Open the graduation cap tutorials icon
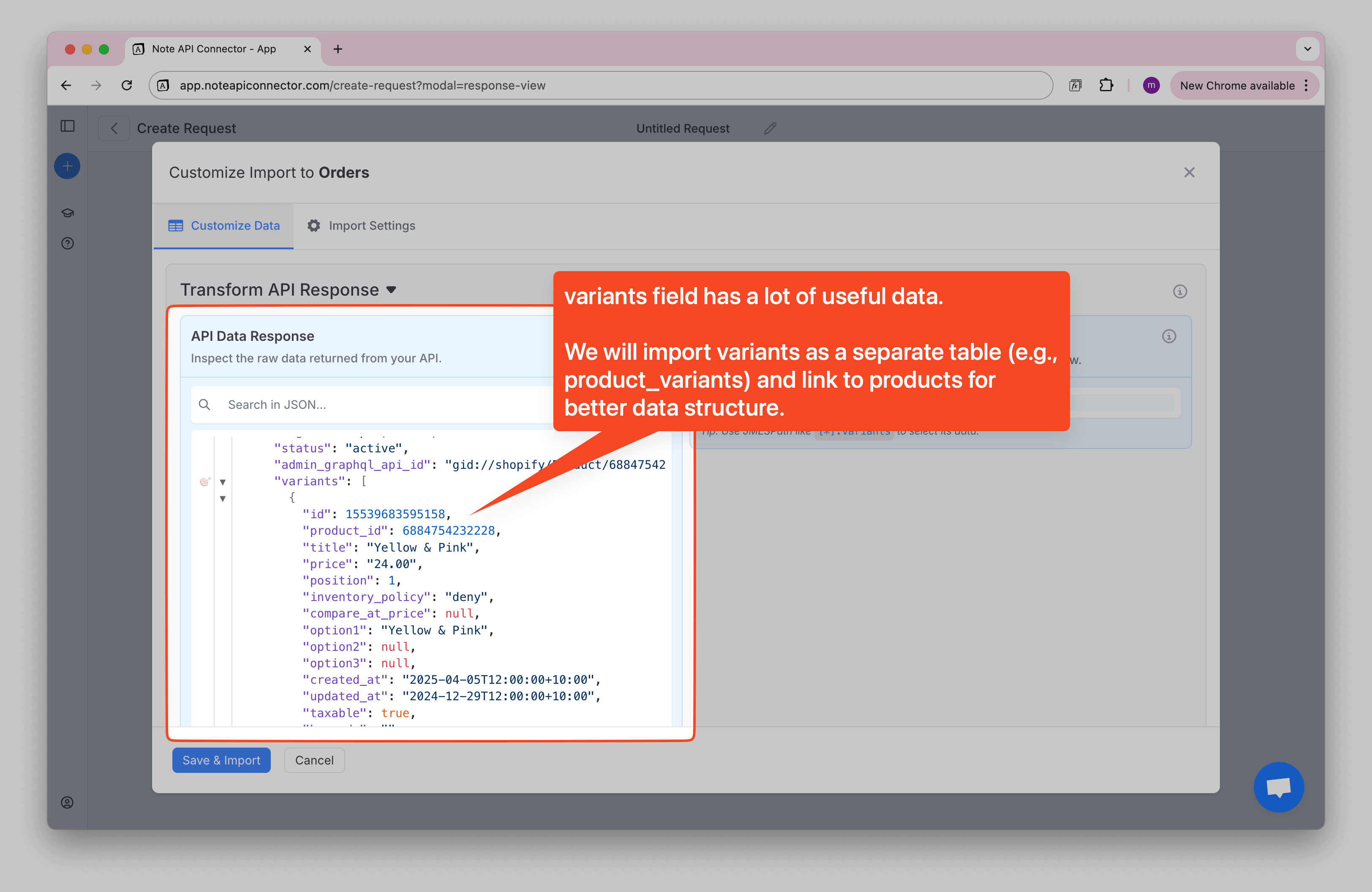The width and height of the screenshot is (1372, 892). (x=68, y=213)
